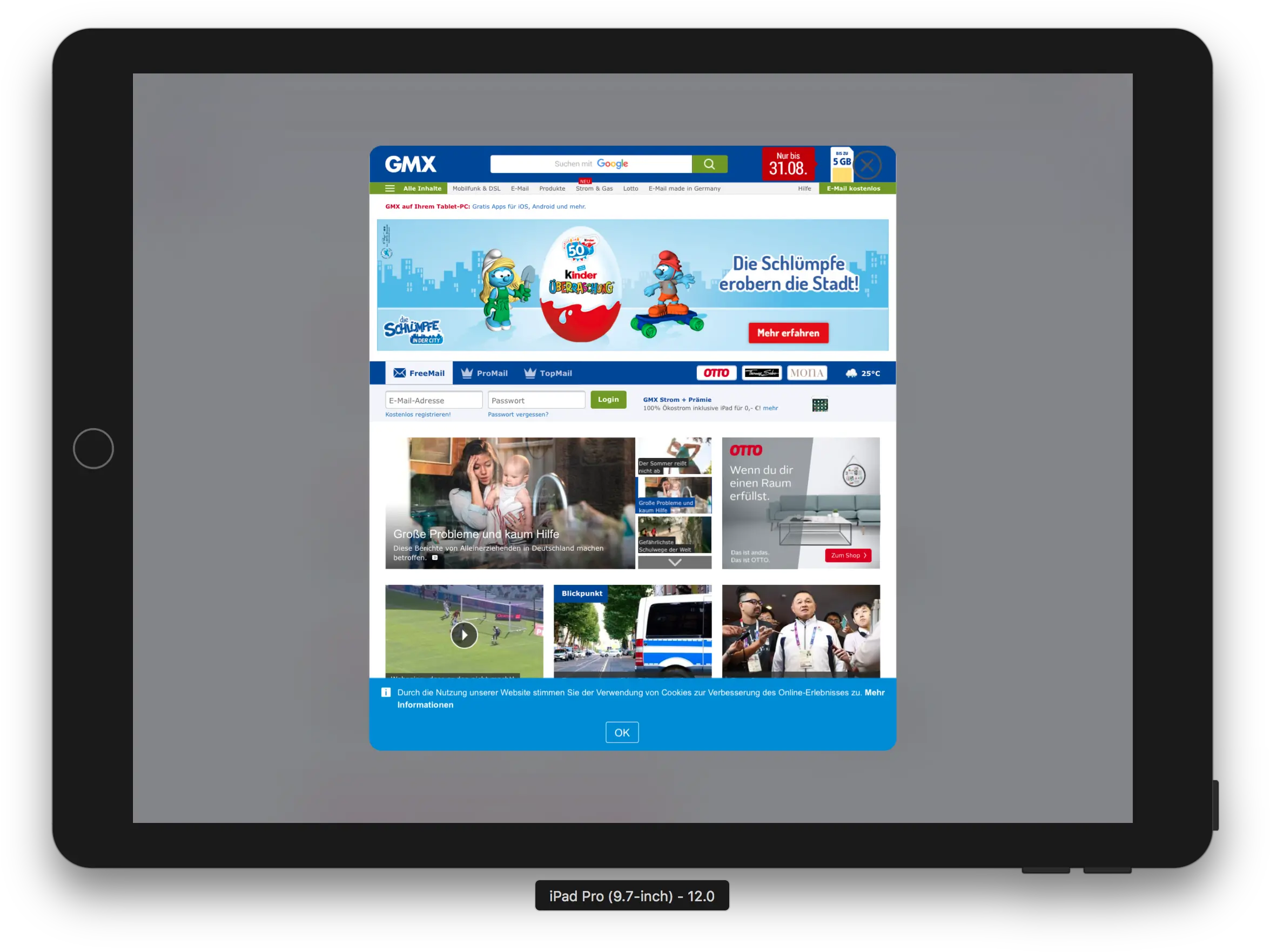Click the GMX logo
Image resolution: width=1270 pixels, height=952 pixels.
(x=411, y=165)
